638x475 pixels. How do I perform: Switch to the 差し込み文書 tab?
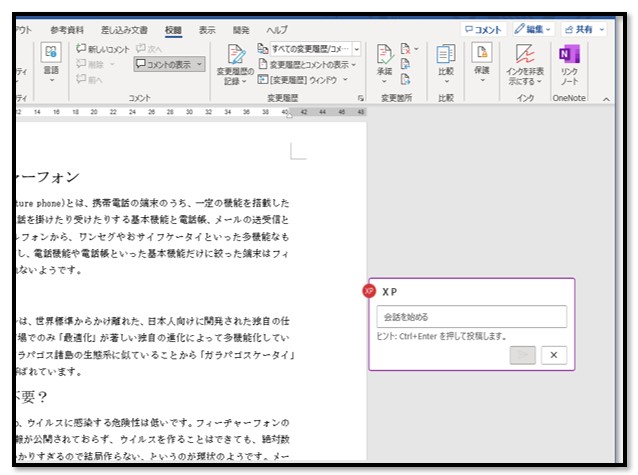point(124,30)
